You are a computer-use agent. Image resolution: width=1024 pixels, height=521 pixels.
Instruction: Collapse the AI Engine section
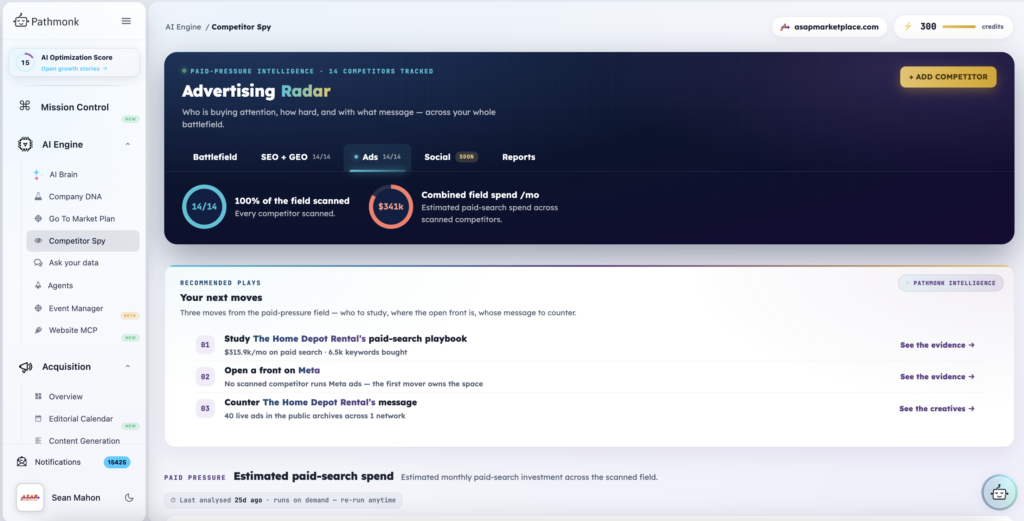point(127,144)
